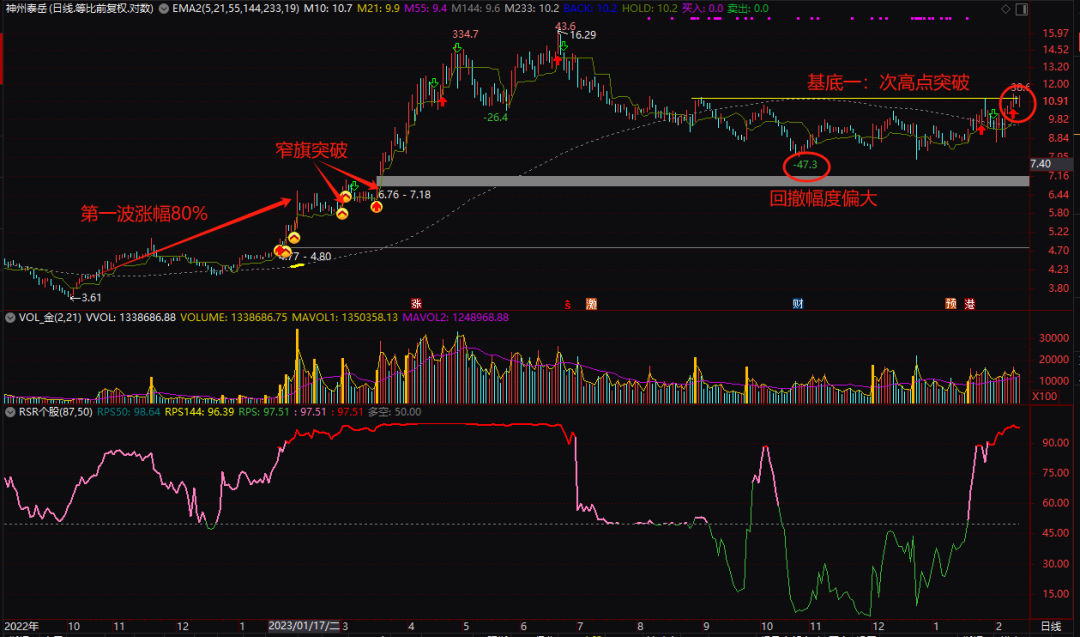Click the 15.00 label on the RSR axis
The image size is (1080, 637).
pos(1056,594)
